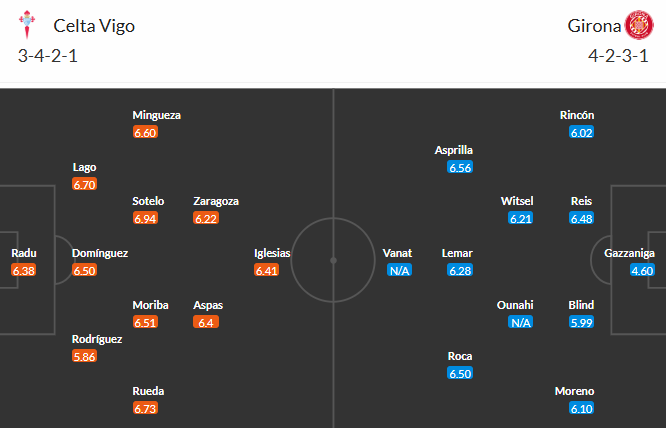Click the 4-2-3-1 formation text

tap(618, 56)
